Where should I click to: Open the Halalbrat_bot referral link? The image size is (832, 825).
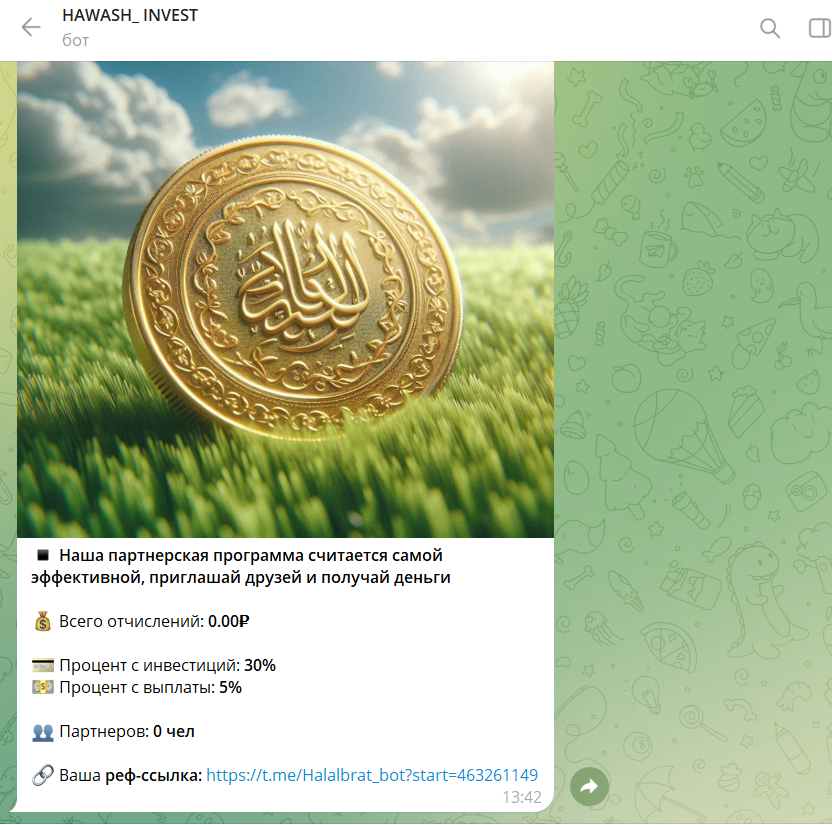click(x=372, y=775)
